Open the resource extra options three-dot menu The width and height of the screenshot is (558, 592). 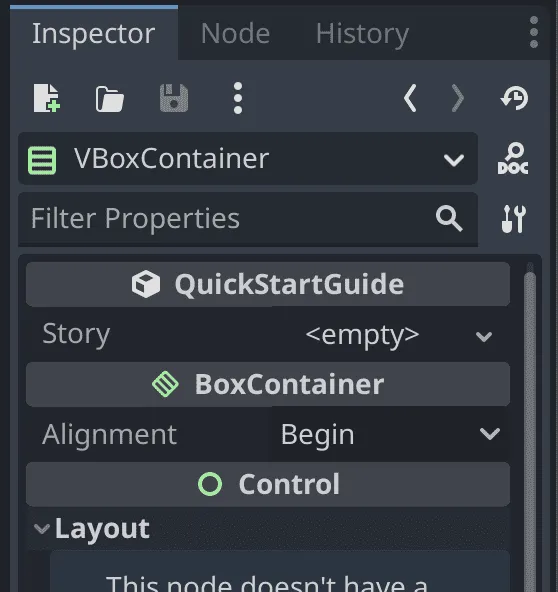[237, 98]
